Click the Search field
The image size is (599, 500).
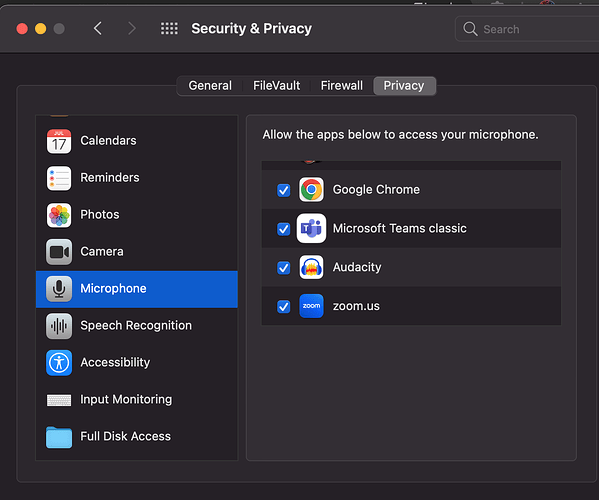click(x=527, y=29)
